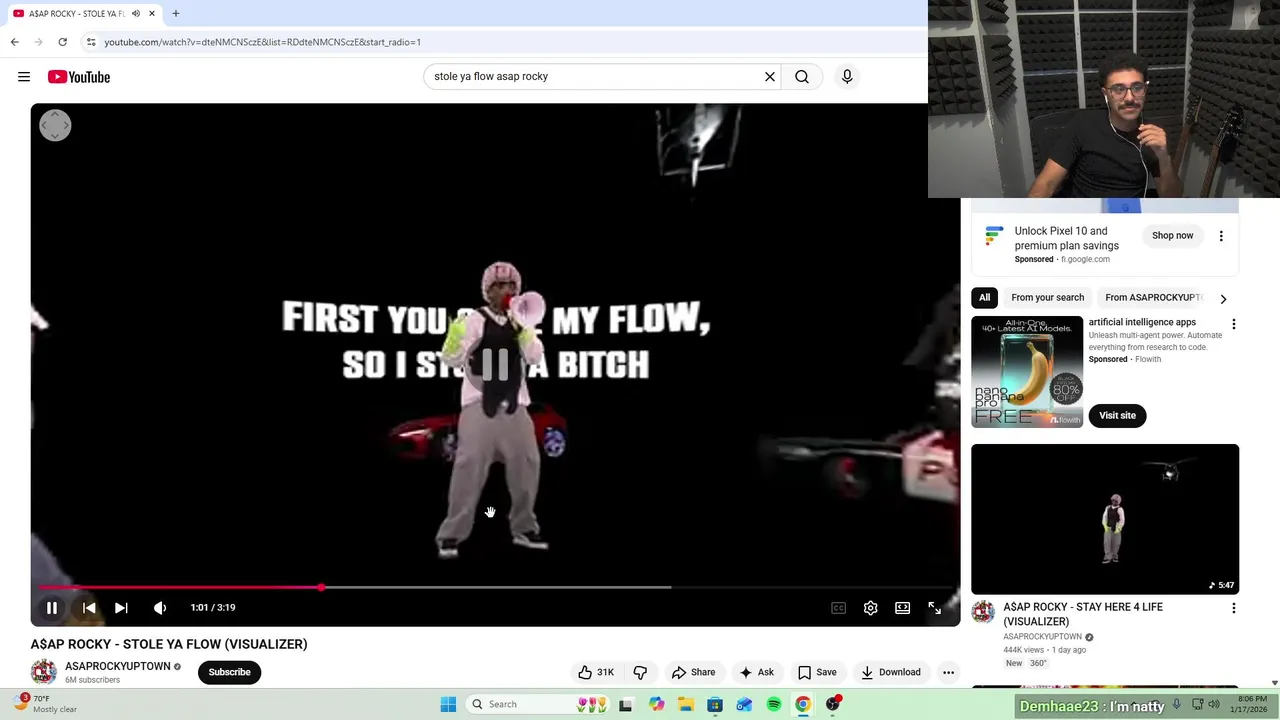Open the YouTube hamburger guide menu

pyautogui.click(x=24, y=77)
